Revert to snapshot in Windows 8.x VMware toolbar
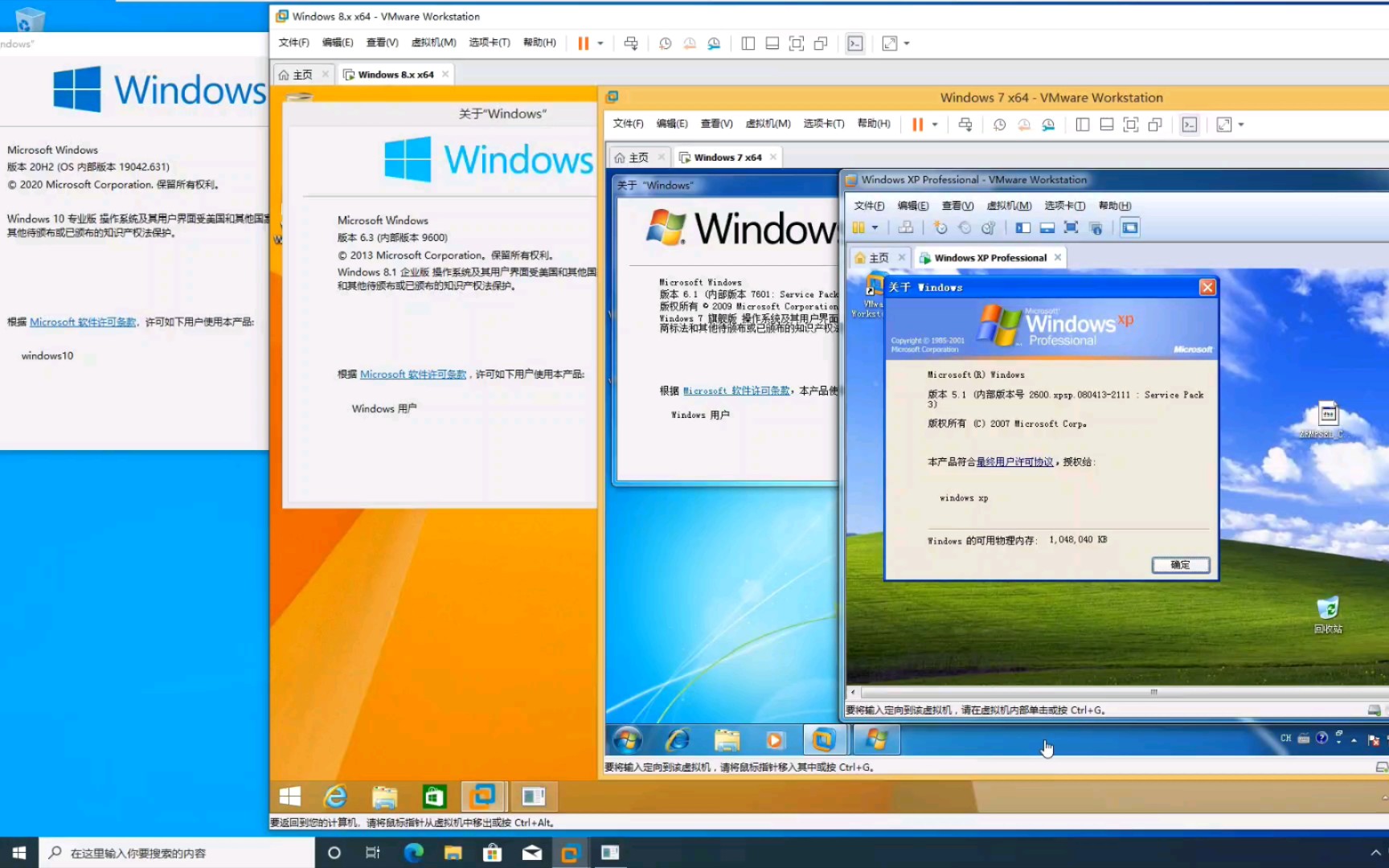 point(690,43)
